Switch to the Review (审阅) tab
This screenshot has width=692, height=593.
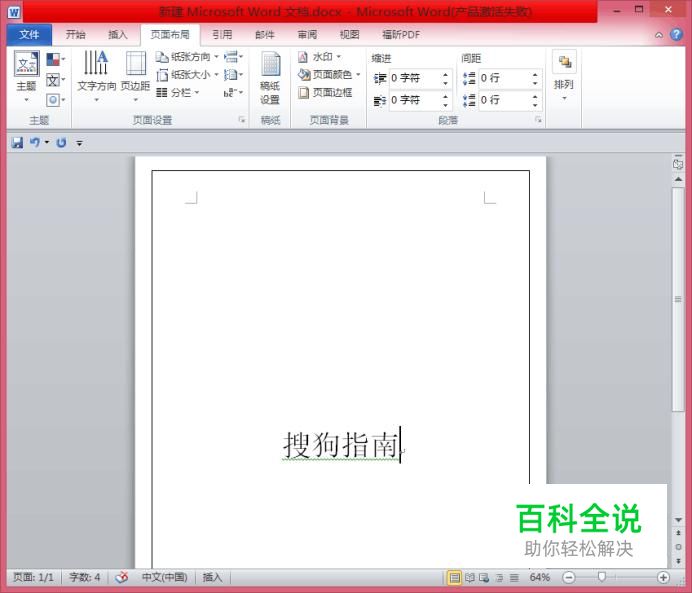[x=307, y=35]
